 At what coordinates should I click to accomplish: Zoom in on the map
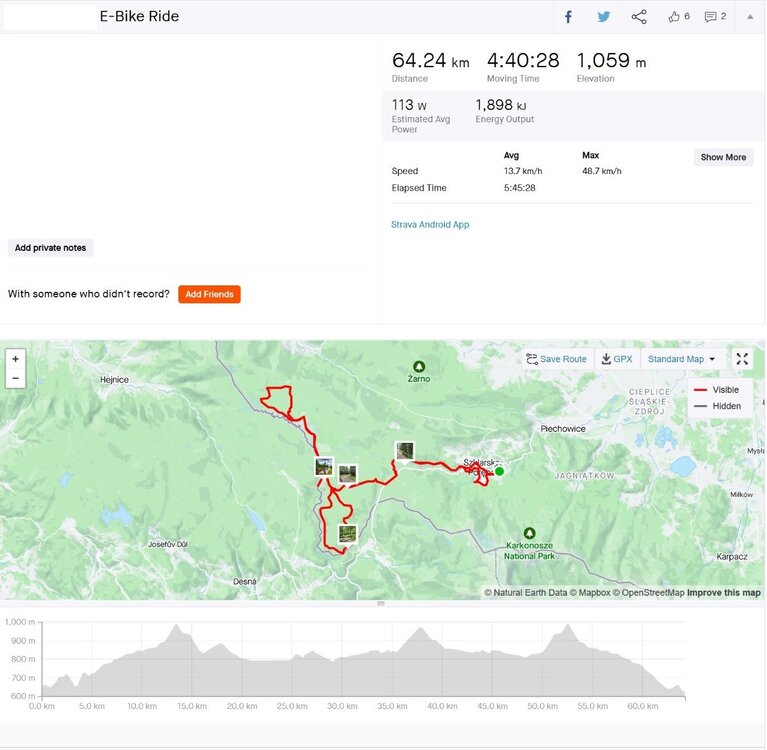15,359
